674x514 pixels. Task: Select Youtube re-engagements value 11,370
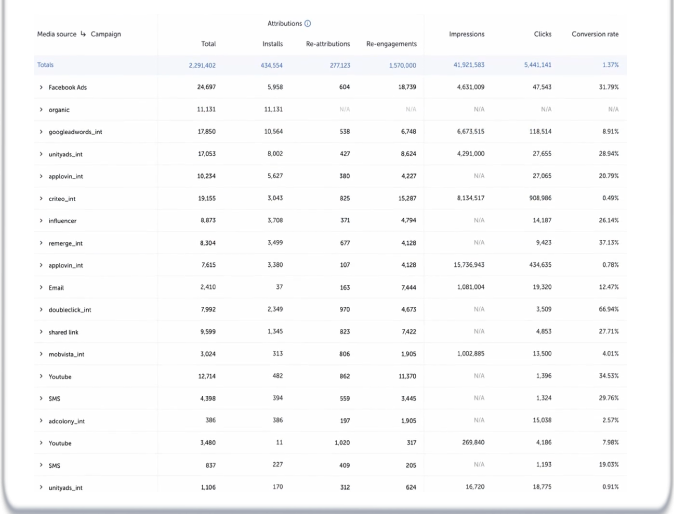[x=407, y=376]
